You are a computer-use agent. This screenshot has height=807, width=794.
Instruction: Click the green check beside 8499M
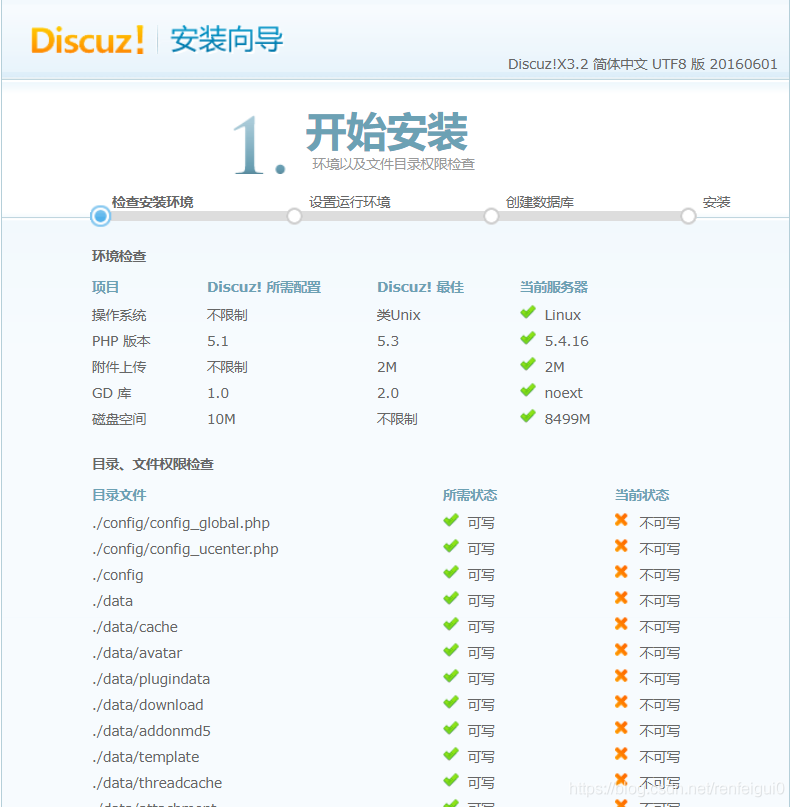(528, 416)
